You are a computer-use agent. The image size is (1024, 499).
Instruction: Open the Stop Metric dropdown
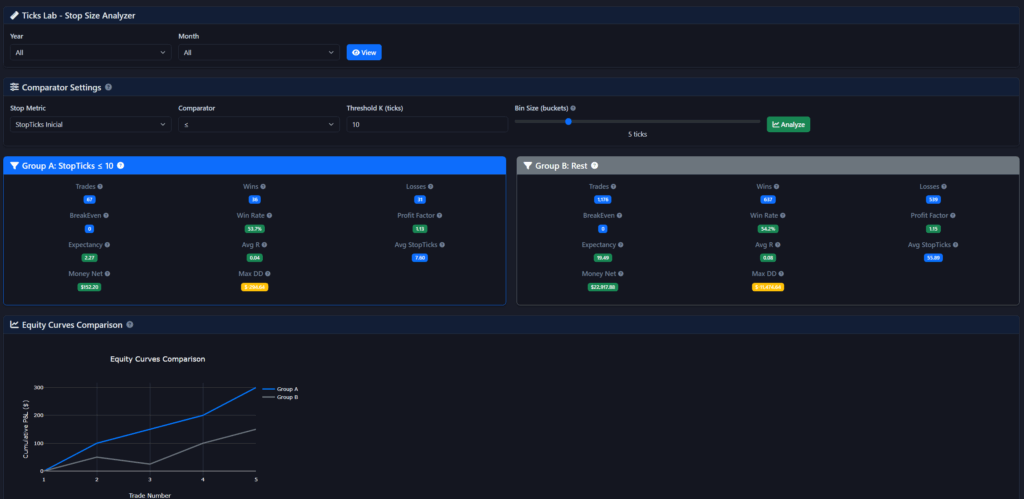(x=90, y=125)
